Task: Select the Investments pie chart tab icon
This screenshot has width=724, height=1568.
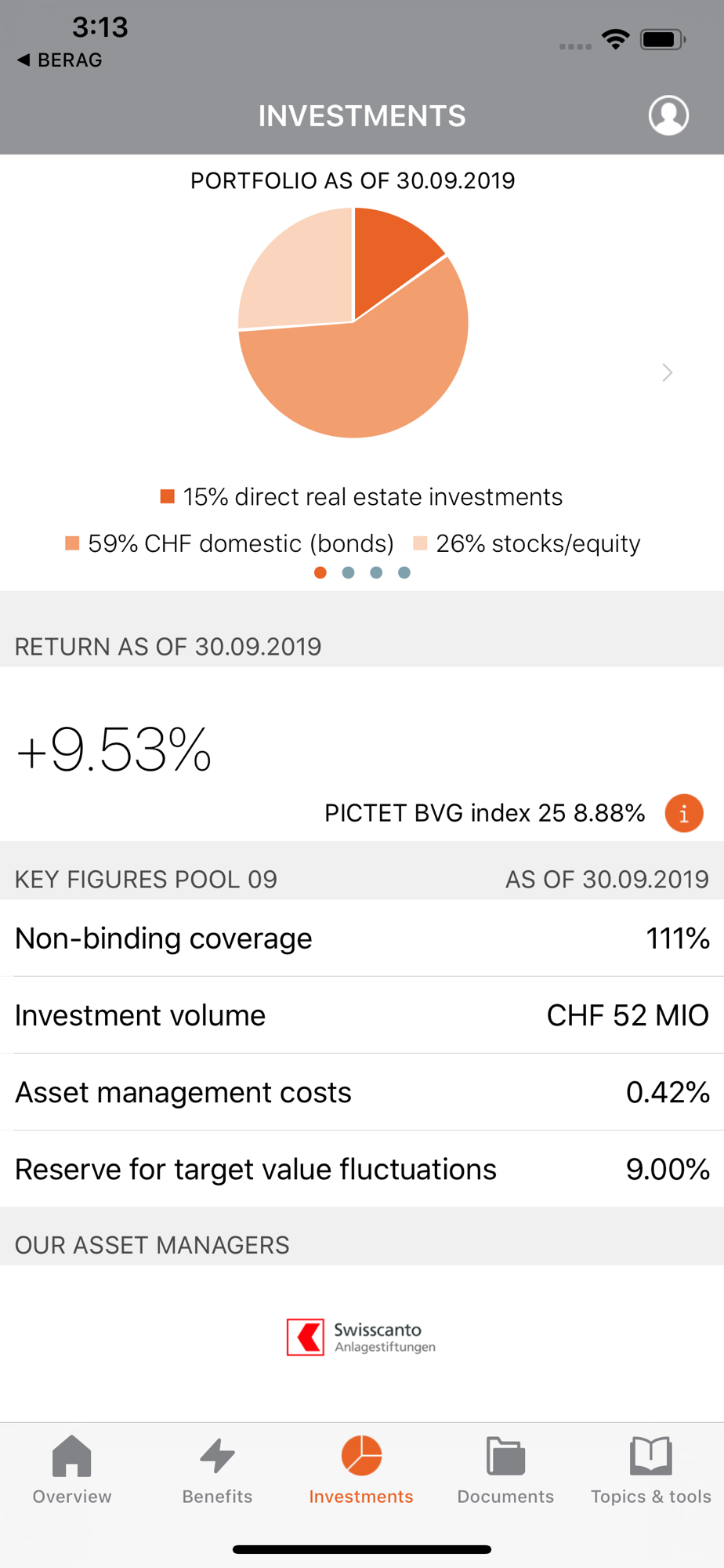Action: coord(361,1457)
